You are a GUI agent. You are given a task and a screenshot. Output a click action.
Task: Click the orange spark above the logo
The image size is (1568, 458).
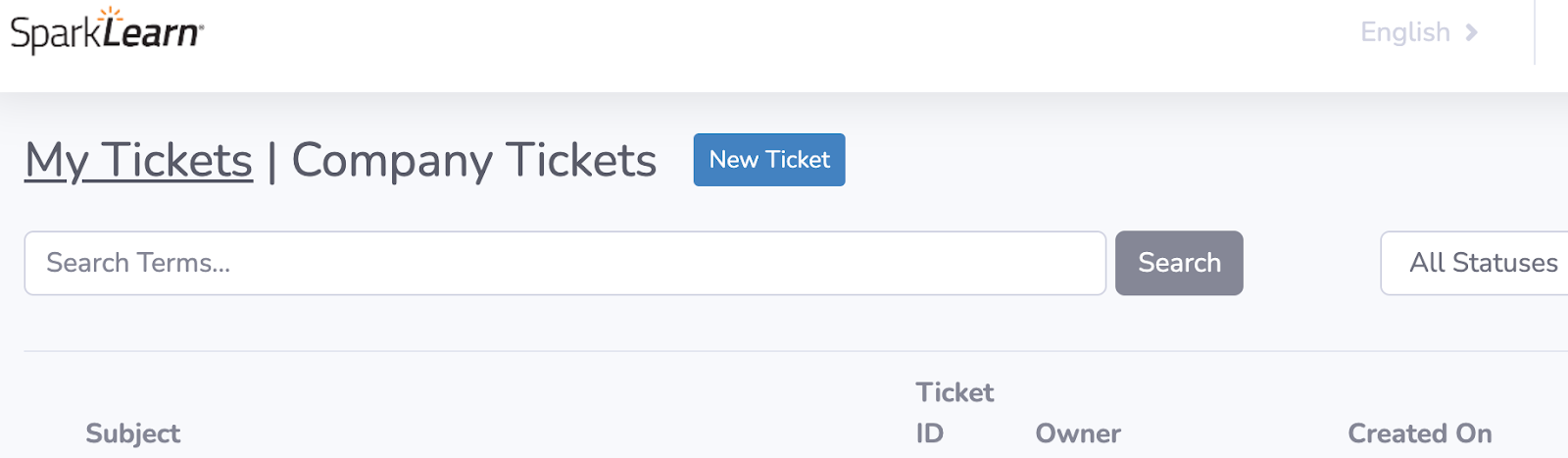tap(112, 14)
